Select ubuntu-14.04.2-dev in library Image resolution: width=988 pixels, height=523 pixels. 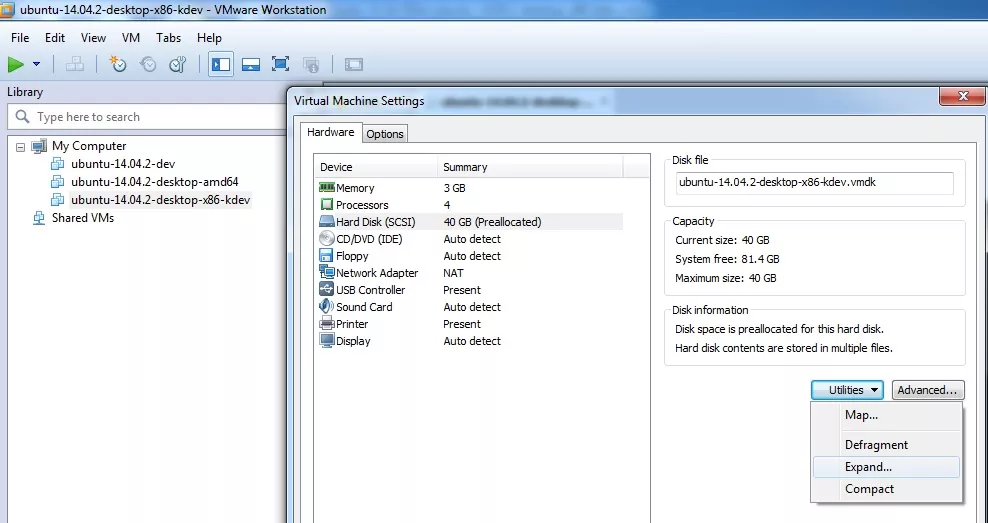pyautogui.click(x=123, y=164)
